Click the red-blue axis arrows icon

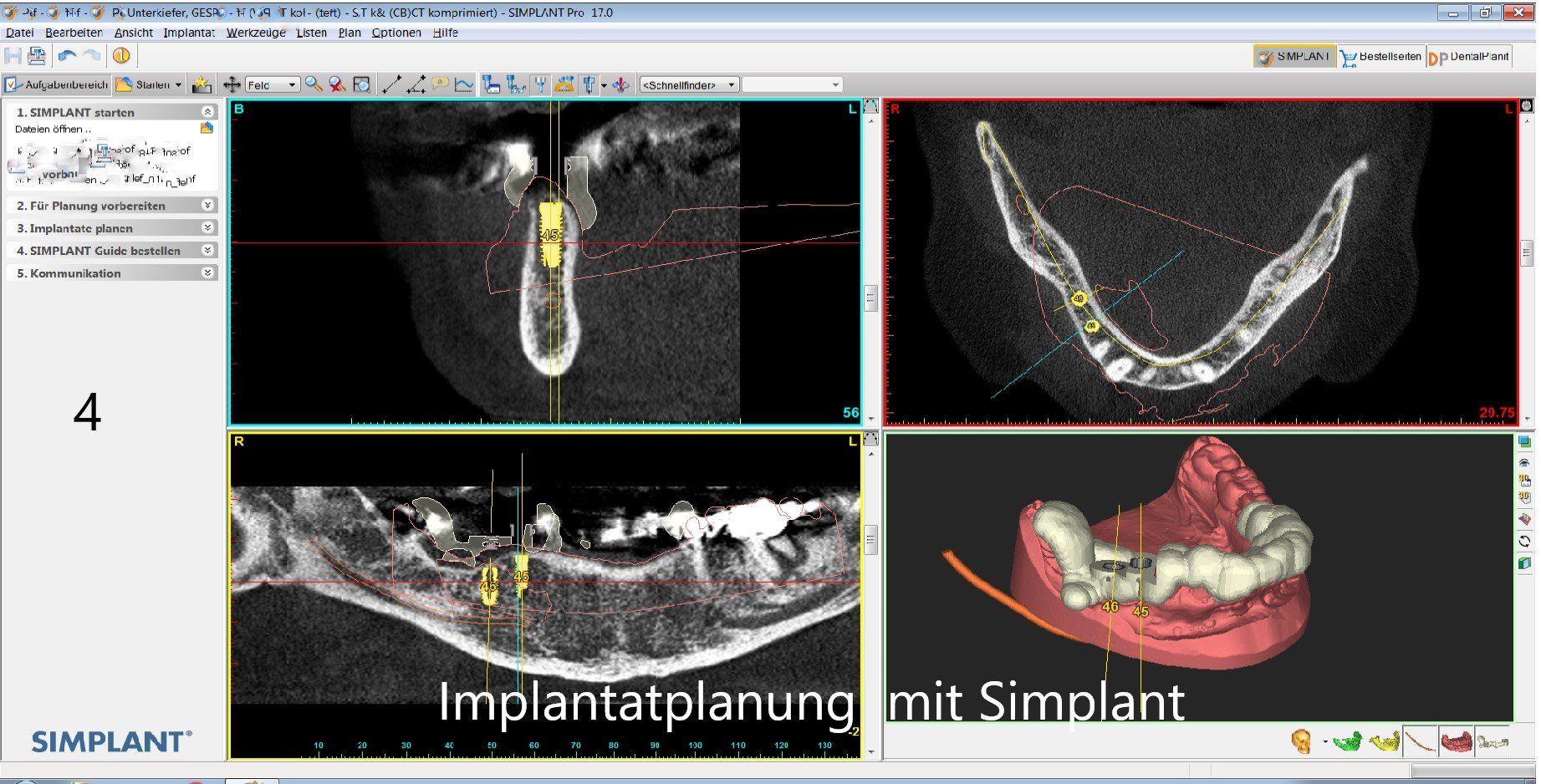pyautogui.click(x=620, y=84)
